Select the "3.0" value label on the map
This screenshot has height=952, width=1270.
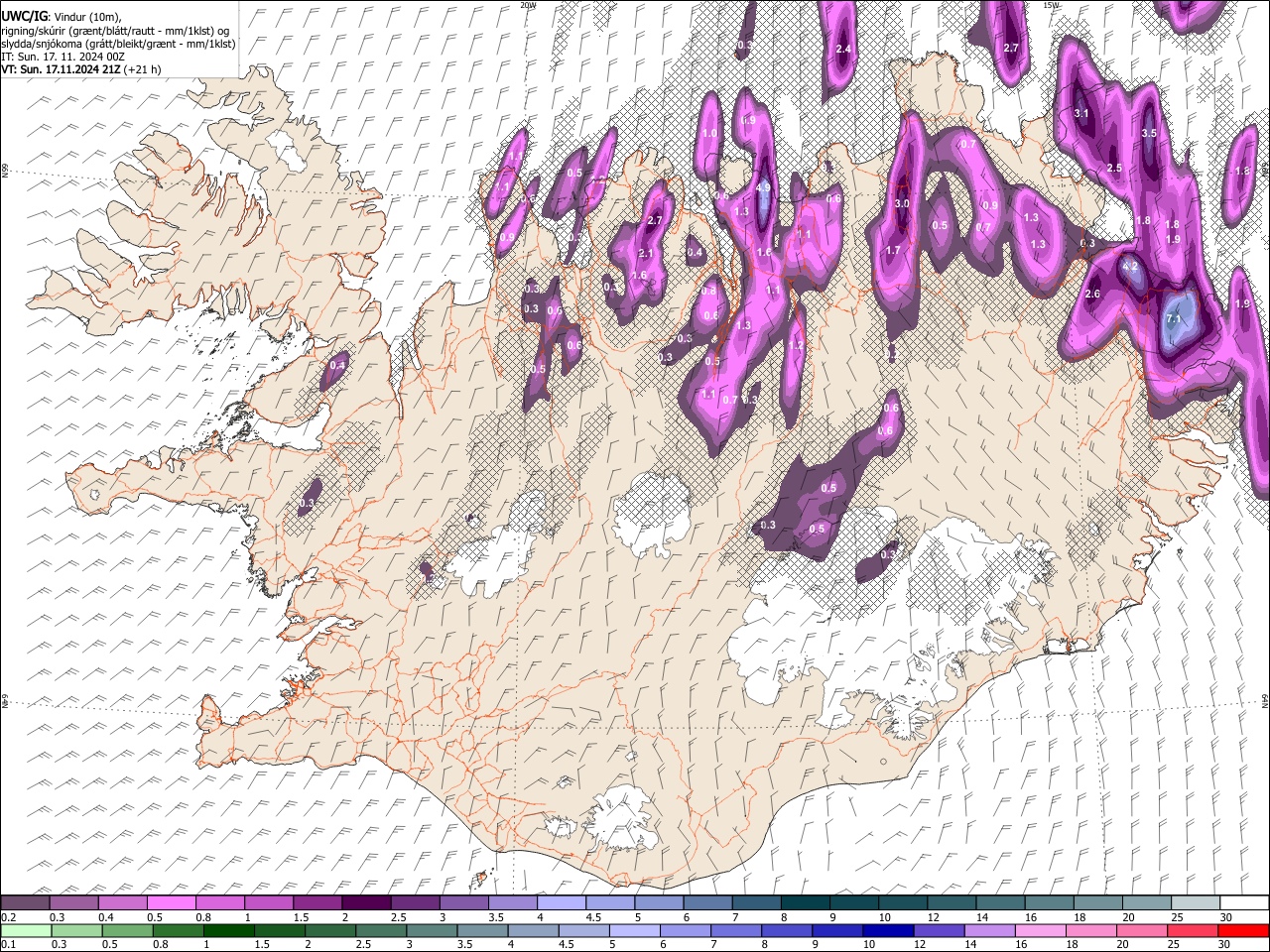(x=902, y=203)
